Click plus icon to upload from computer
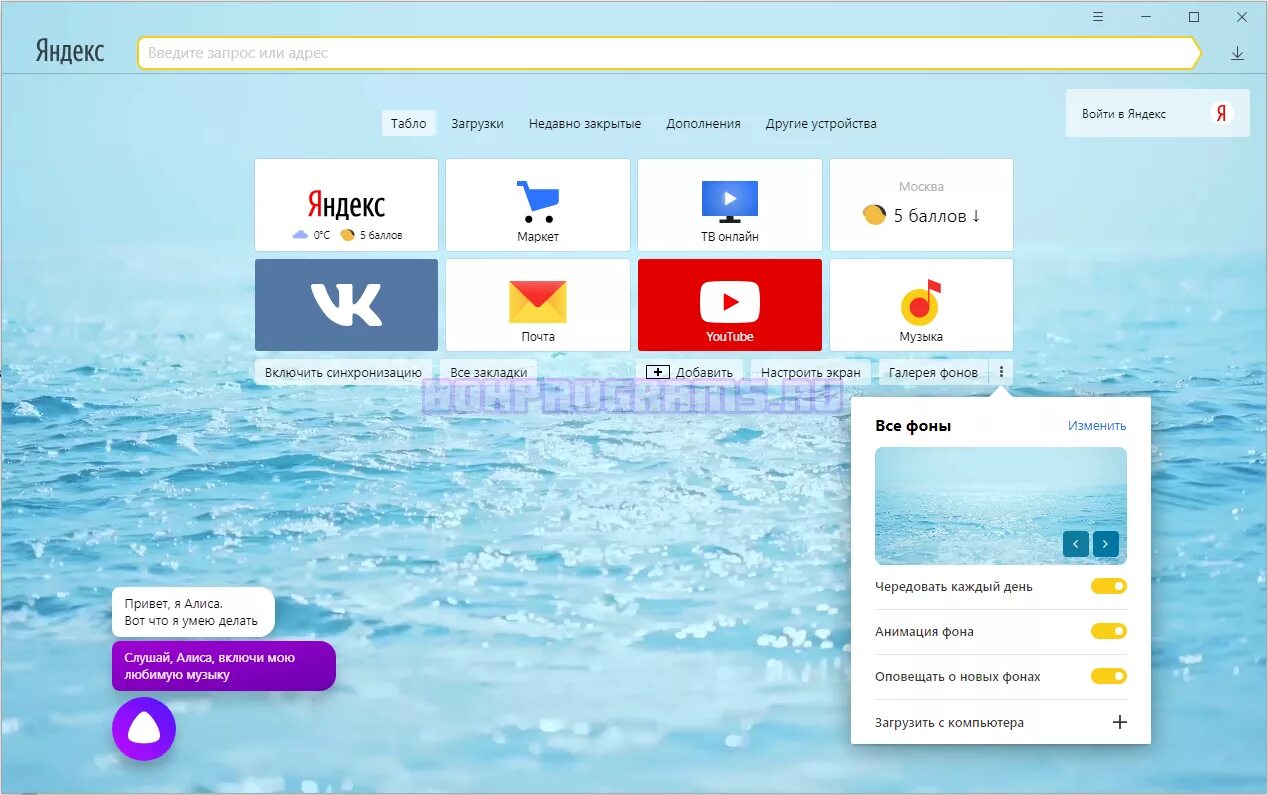1268x795 pixels. pos(1120,722)
